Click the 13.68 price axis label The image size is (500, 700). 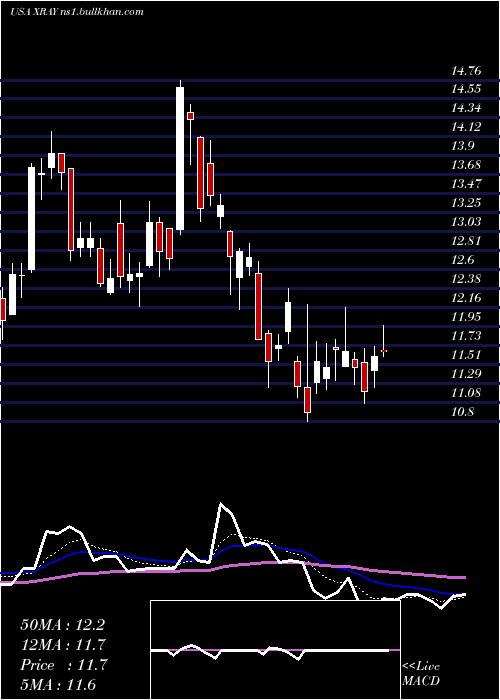466,165
